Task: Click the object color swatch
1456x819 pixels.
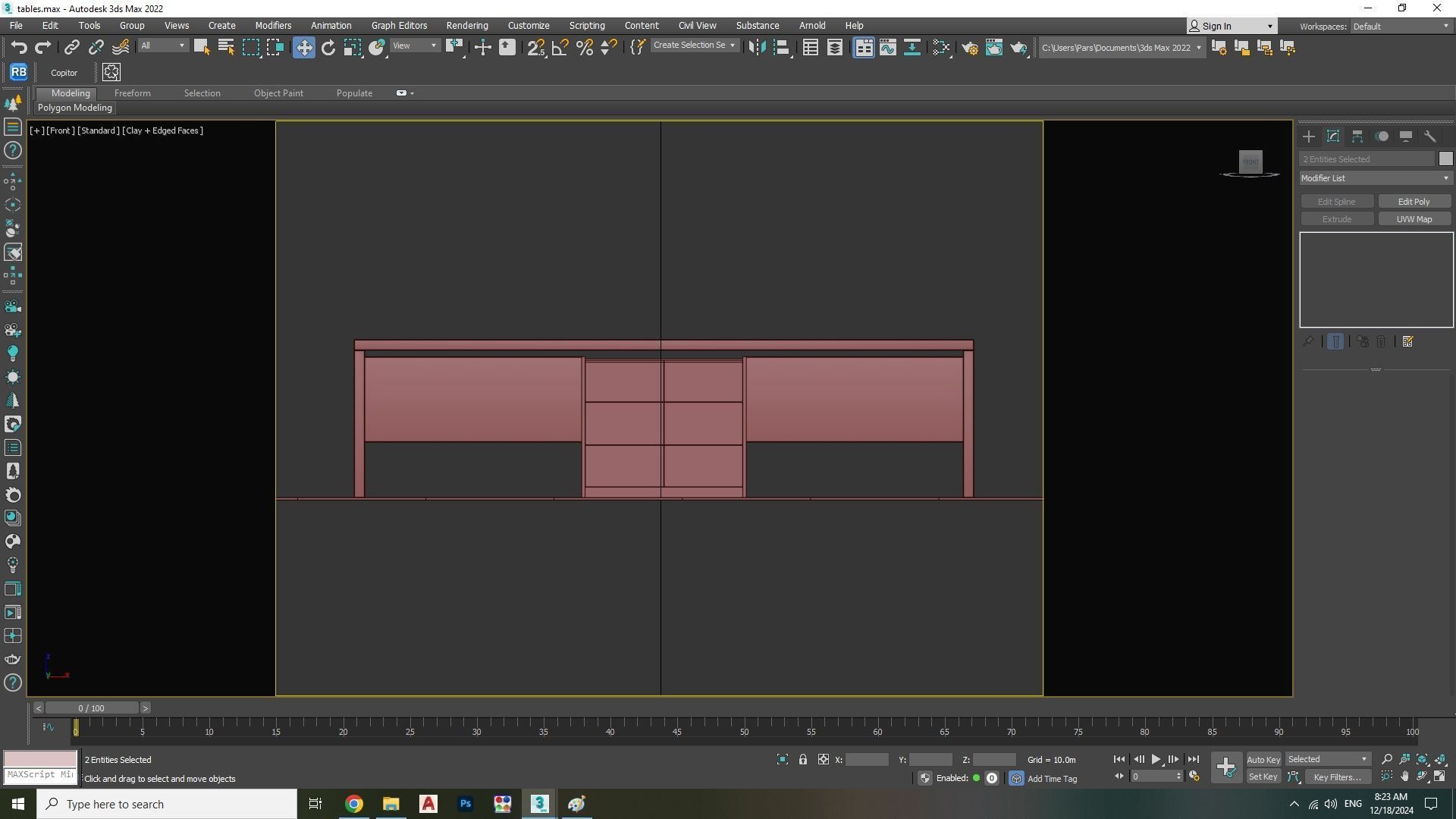Action: click(x=1445, y=158)
